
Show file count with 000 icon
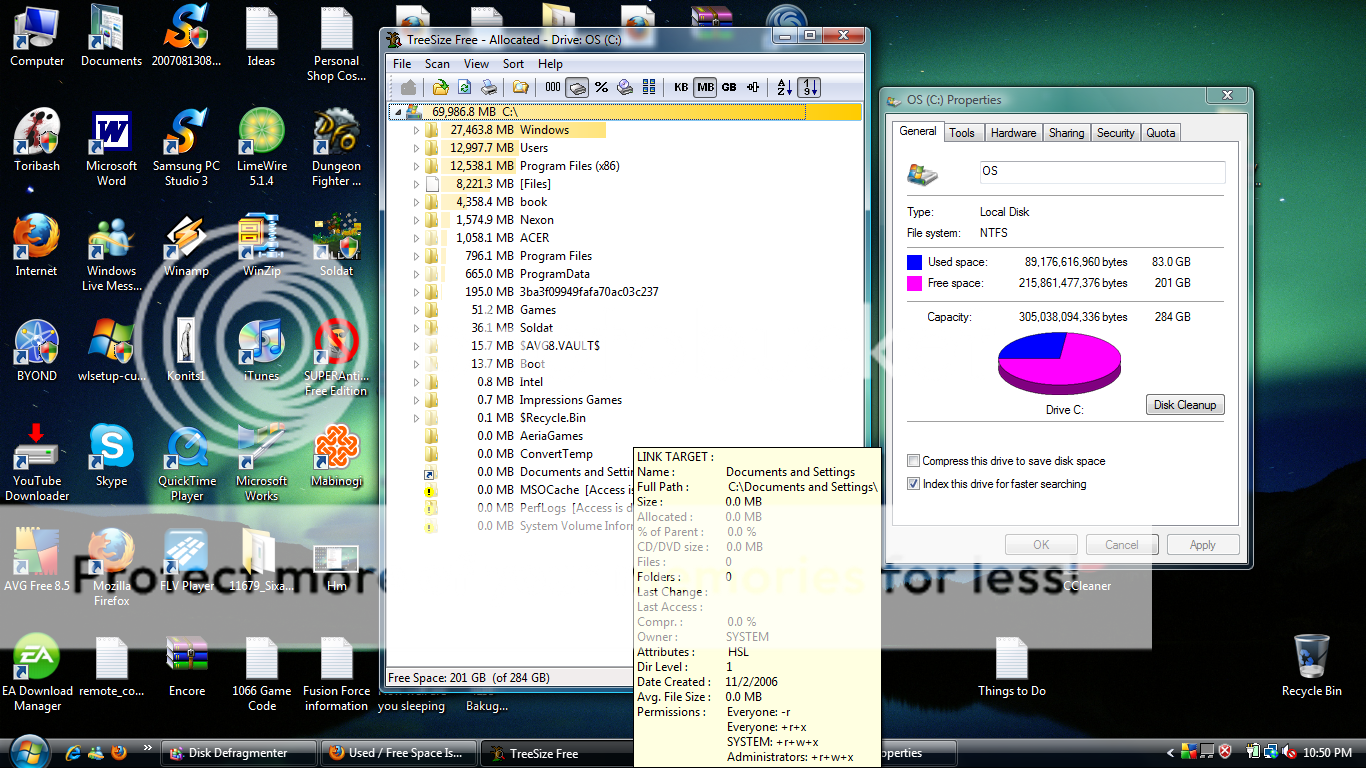553,87
